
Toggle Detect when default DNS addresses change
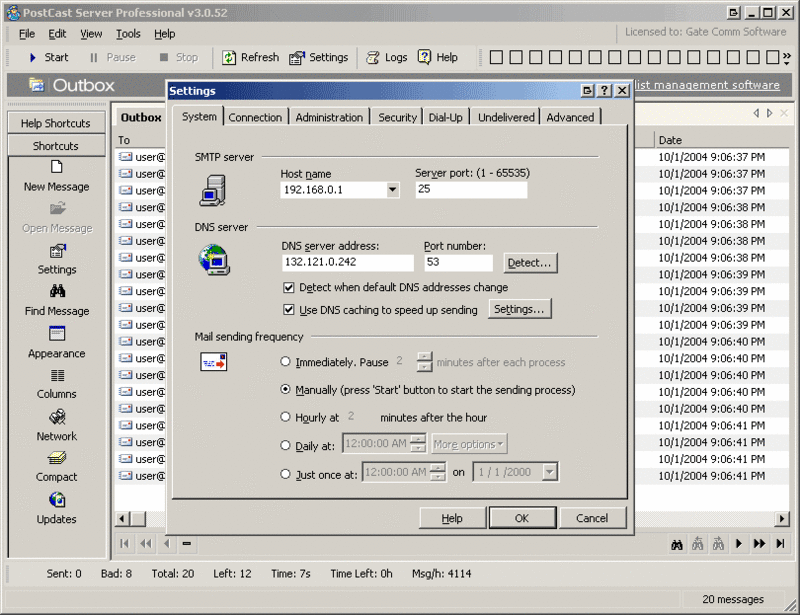(289, 287)
